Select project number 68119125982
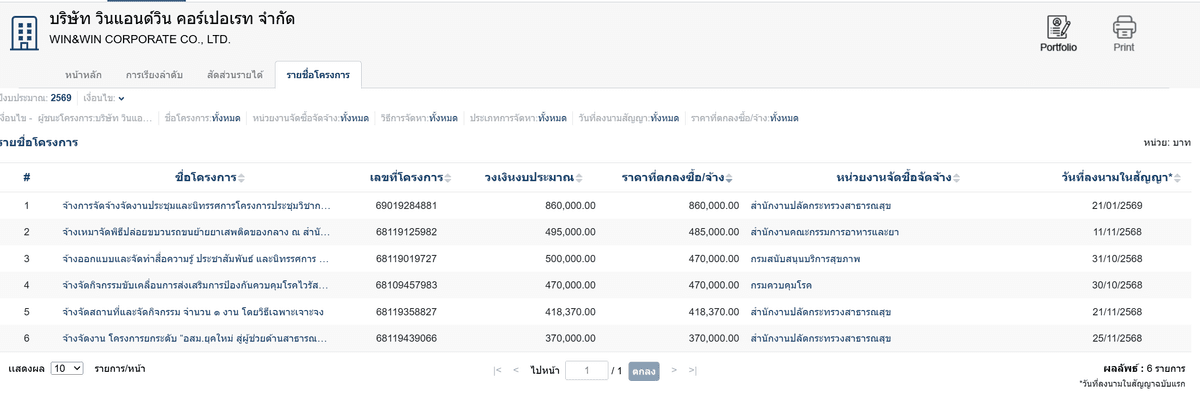The height and width of the screenshot is (393, 1200). point(406,232)
